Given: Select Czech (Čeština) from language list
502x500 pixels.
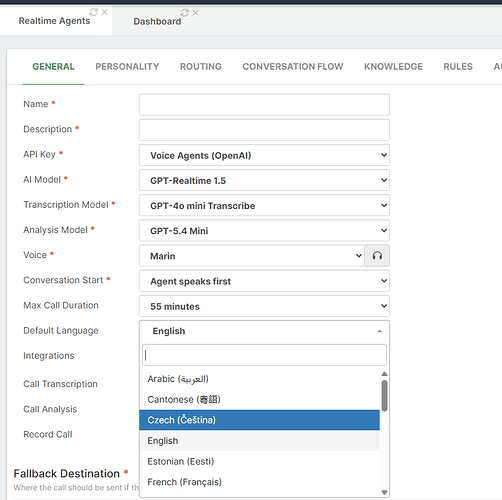Looking at the screenshot, I should 259,420.
